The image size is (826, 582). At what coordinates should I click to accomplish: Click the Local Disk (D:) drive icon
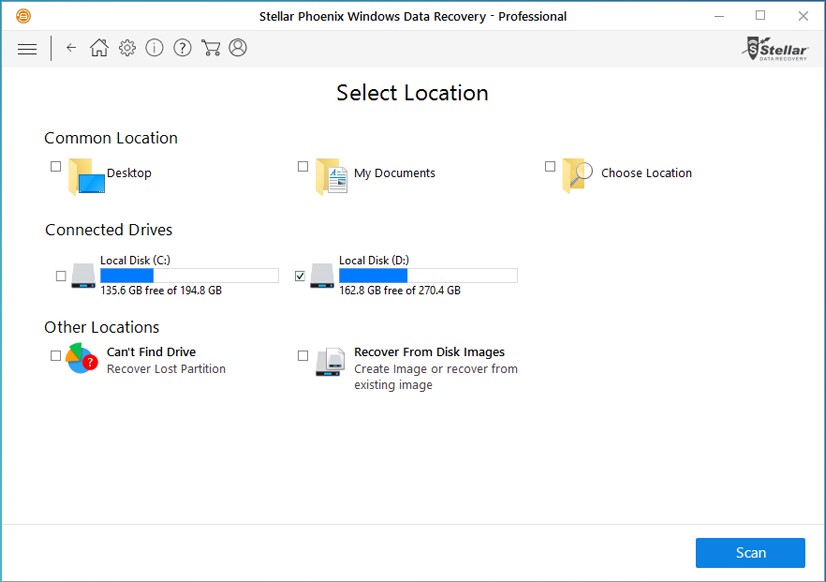322,275
